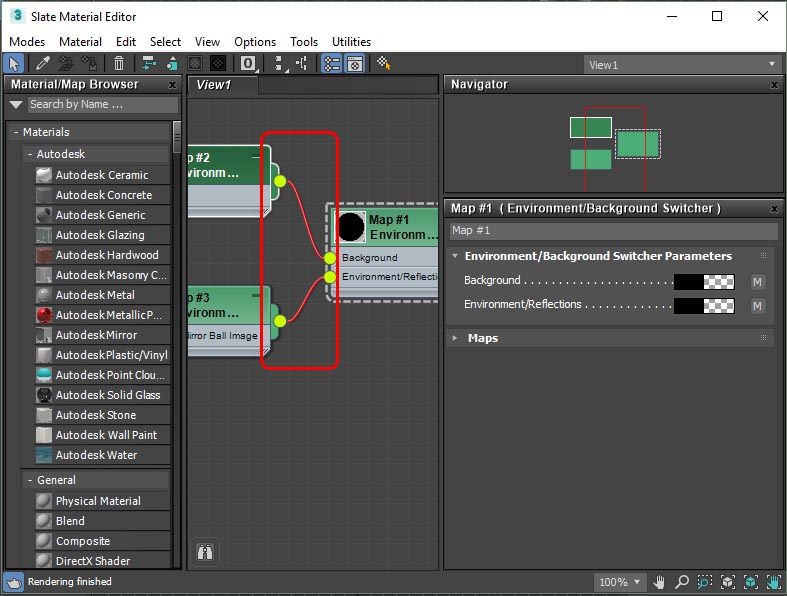Close the Map #1 parameter editor panel
787x596 pixels.
(774, 208)
